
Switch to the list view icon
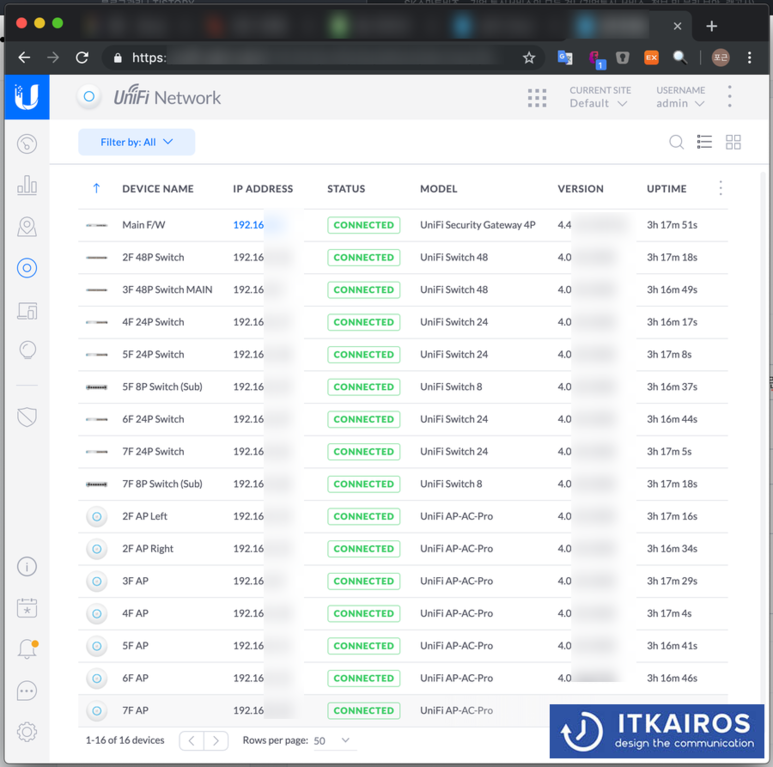tap(704, 142)
